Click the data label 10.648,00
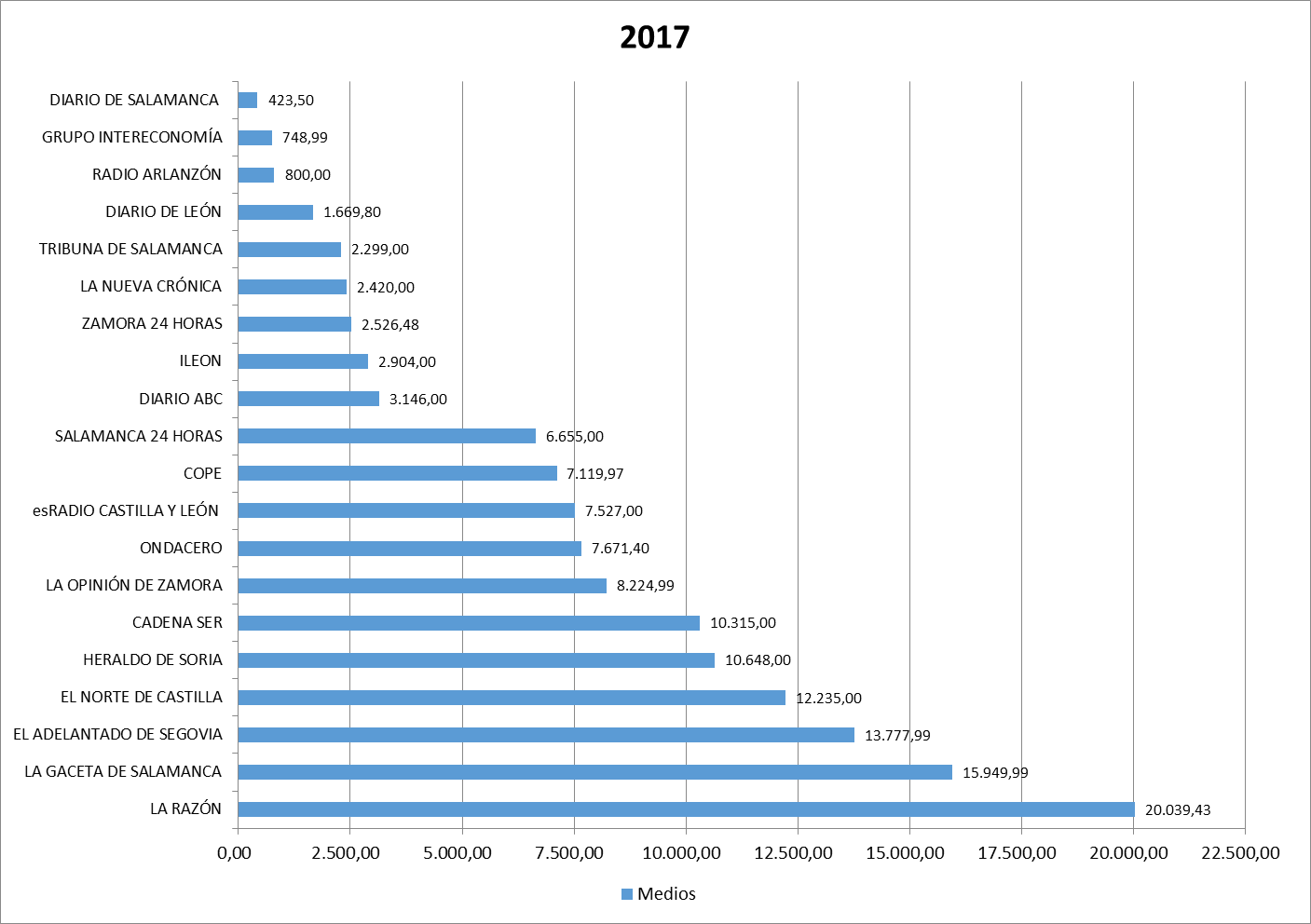The image size is (1311, 924). (x=758, y=660)
